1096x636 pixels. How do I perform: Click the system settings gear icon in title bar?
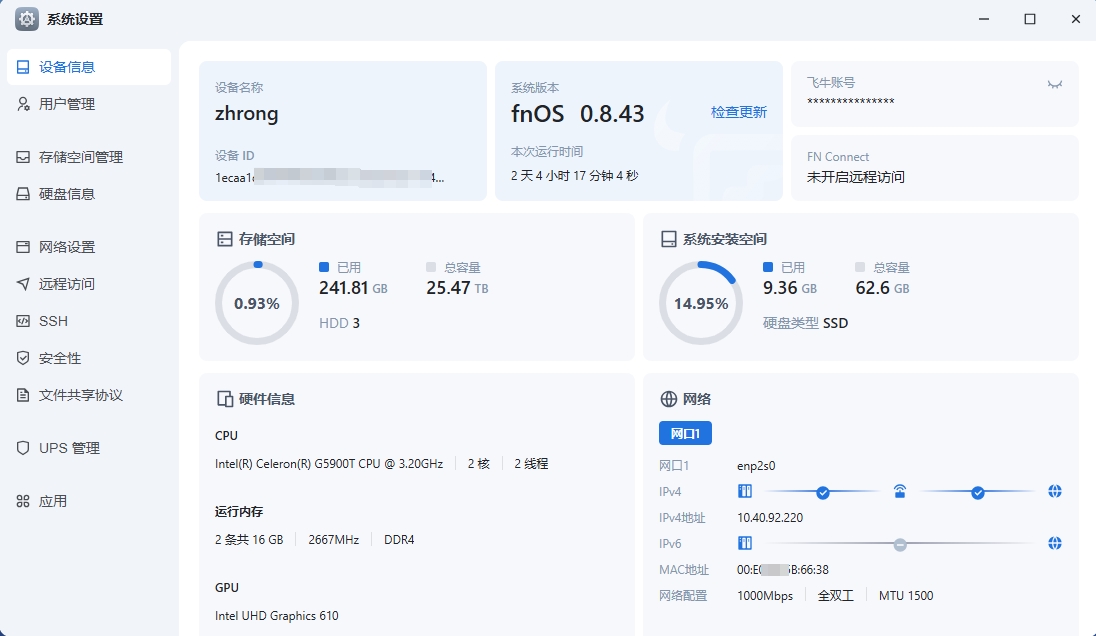click(x=27, y=19)
